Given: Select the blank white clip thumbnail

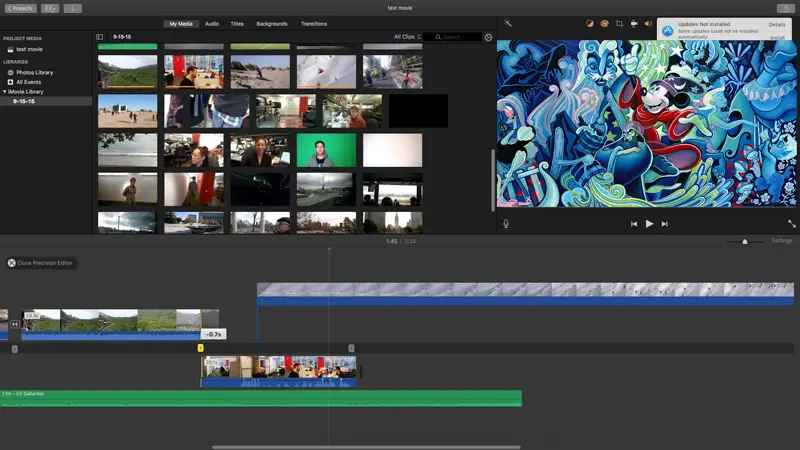Looking at the screenshot, I should 392,150.
